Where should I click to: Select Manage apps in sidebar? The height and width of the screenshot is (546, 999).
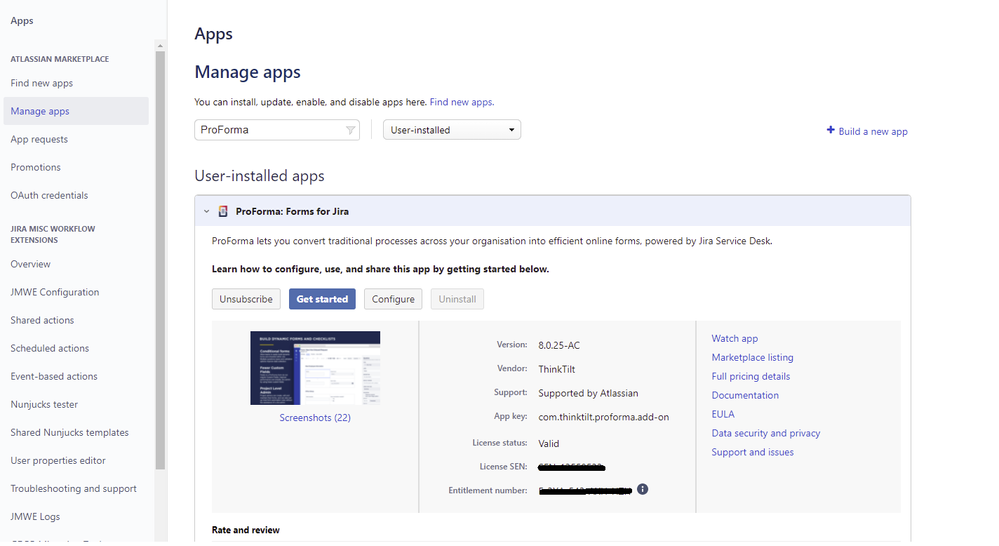(x=76, y=111)
